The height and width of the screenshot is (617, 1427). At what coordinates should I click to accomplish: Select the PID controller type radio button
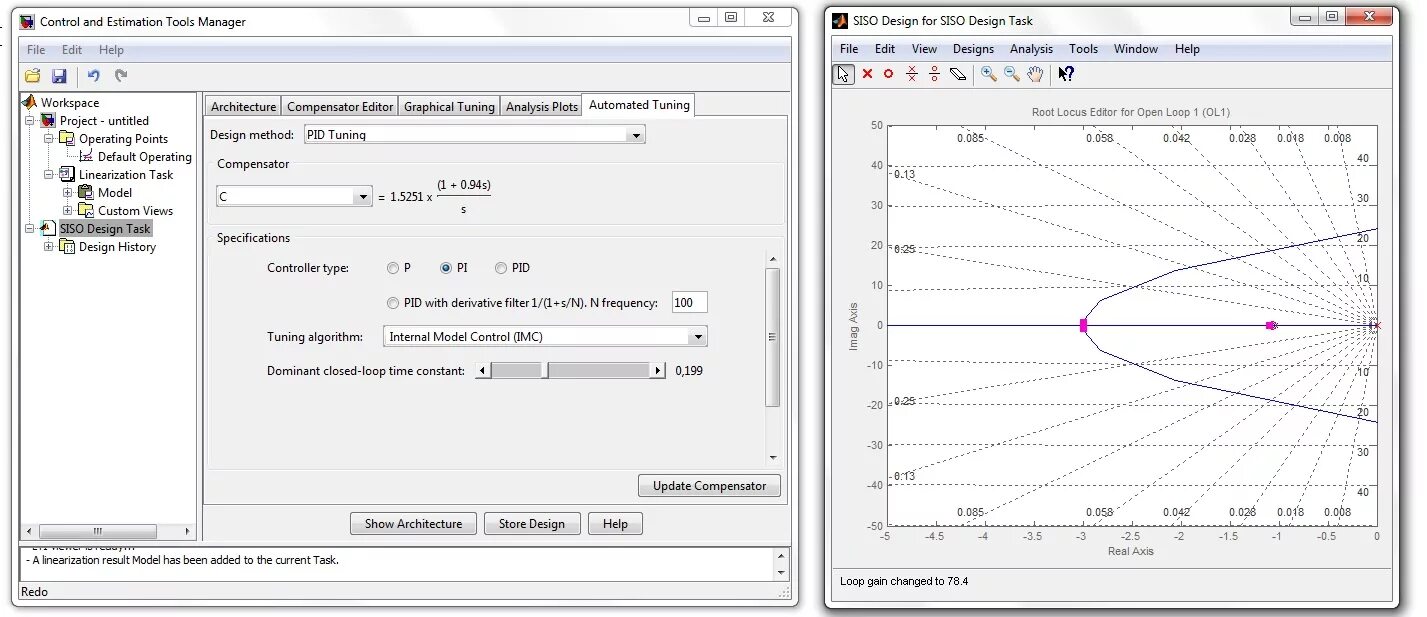click(x=501, y=268)
